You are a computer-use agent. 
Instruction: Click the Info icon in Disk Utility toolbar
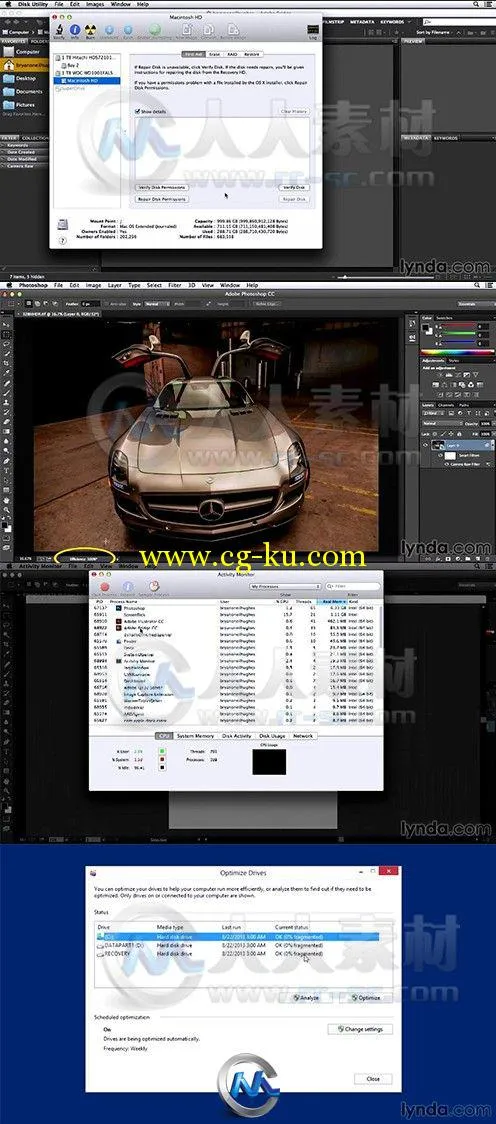tap(75, 30)
